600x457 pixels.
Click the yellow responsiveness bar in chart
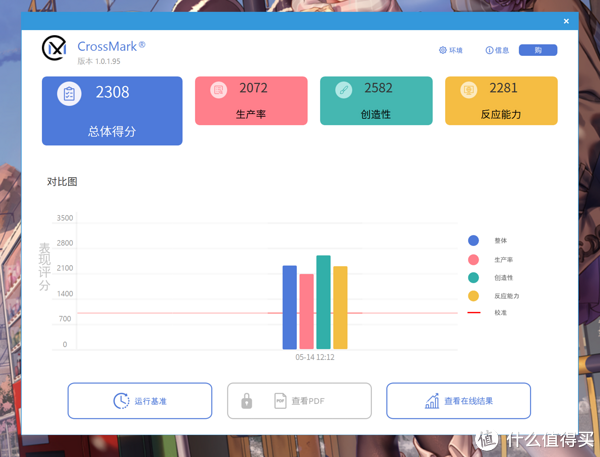[x=340, y=307]
